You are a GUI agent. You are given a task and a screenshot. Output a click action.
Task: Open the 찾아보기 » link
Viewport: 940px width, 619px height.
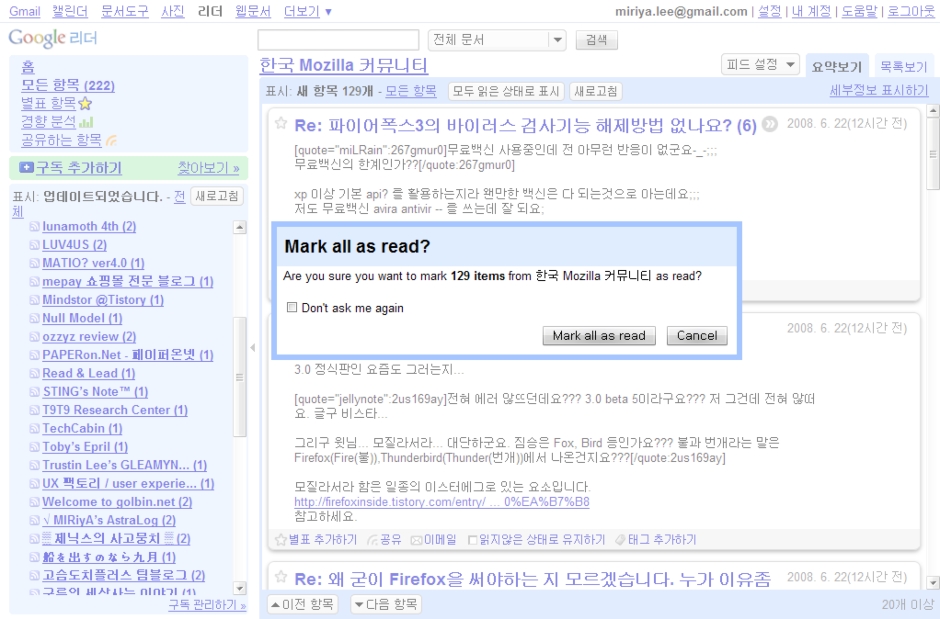pos(208,168)
